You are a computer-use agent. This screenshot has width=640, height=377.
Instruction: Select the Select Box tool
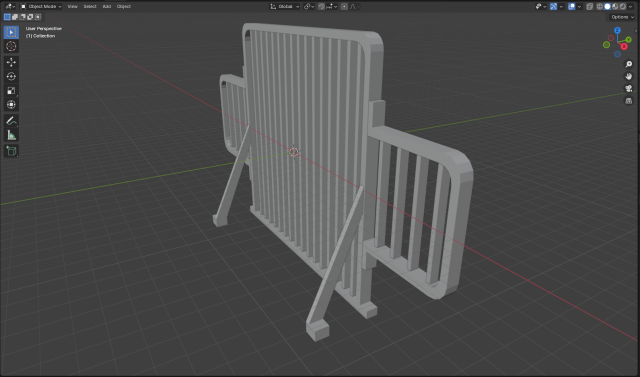[11, 32]
